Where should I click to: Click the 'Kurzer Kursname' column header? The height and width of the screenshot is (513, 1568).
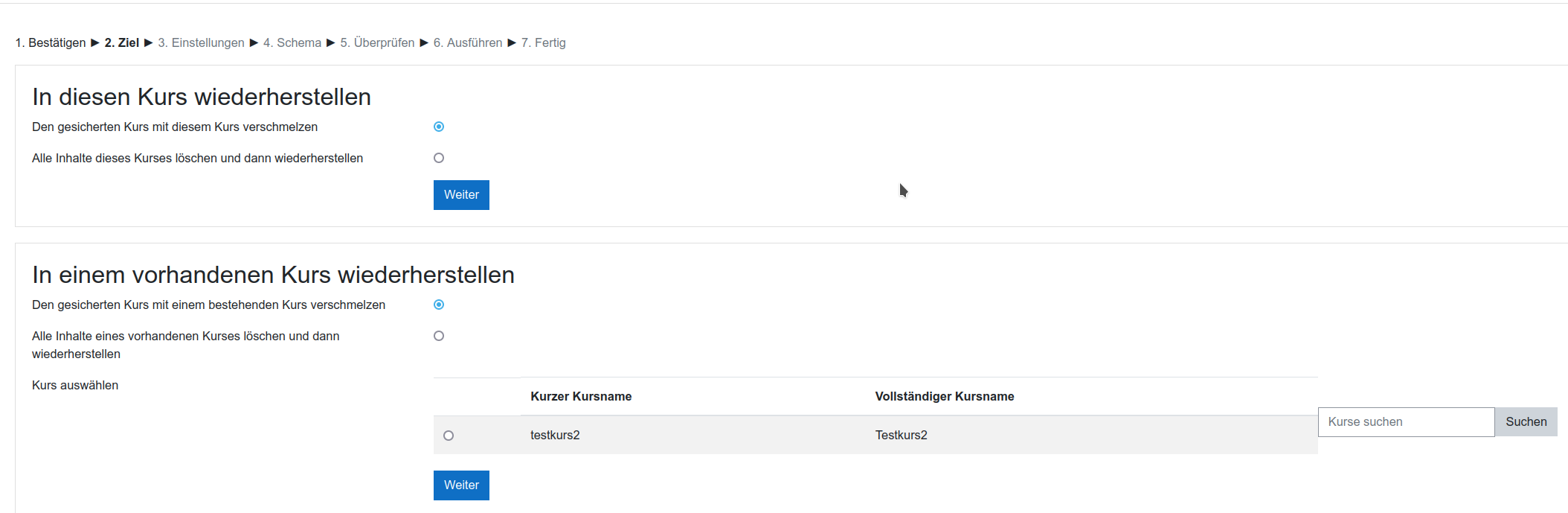tap(581, 397)
